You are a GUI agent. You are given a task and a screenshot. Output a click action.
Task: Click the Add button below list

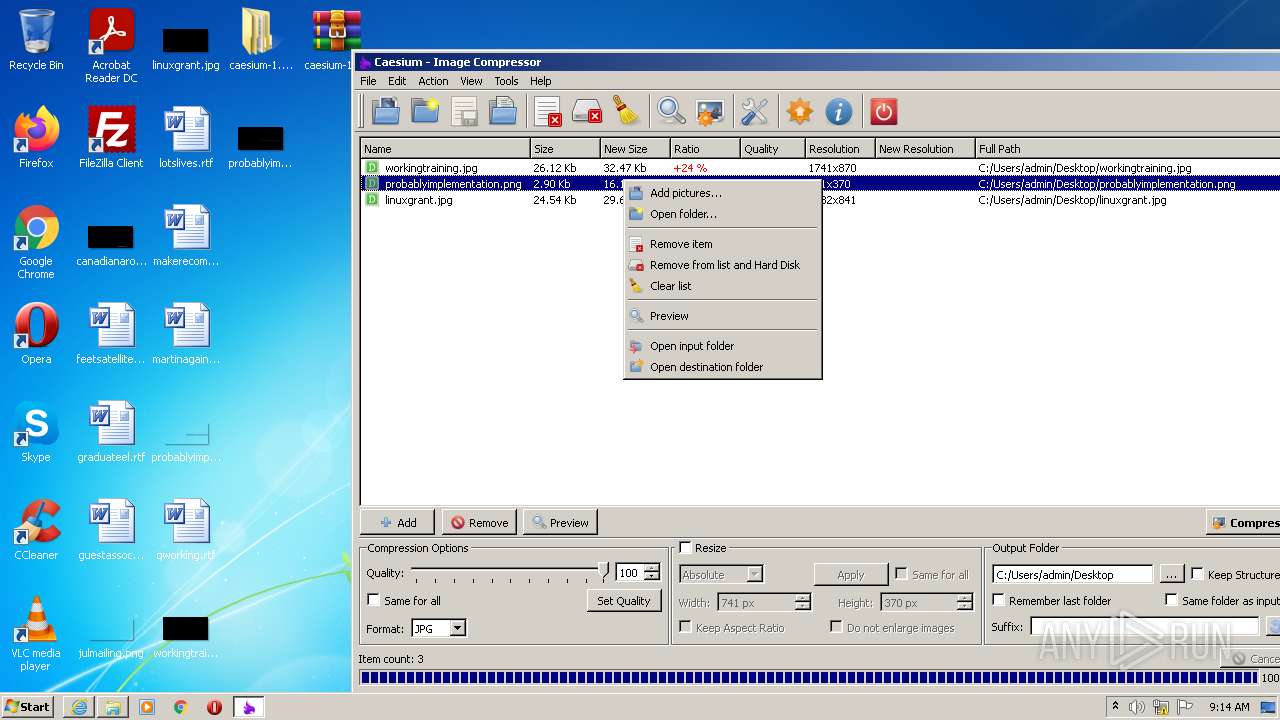tap(398, 522)
